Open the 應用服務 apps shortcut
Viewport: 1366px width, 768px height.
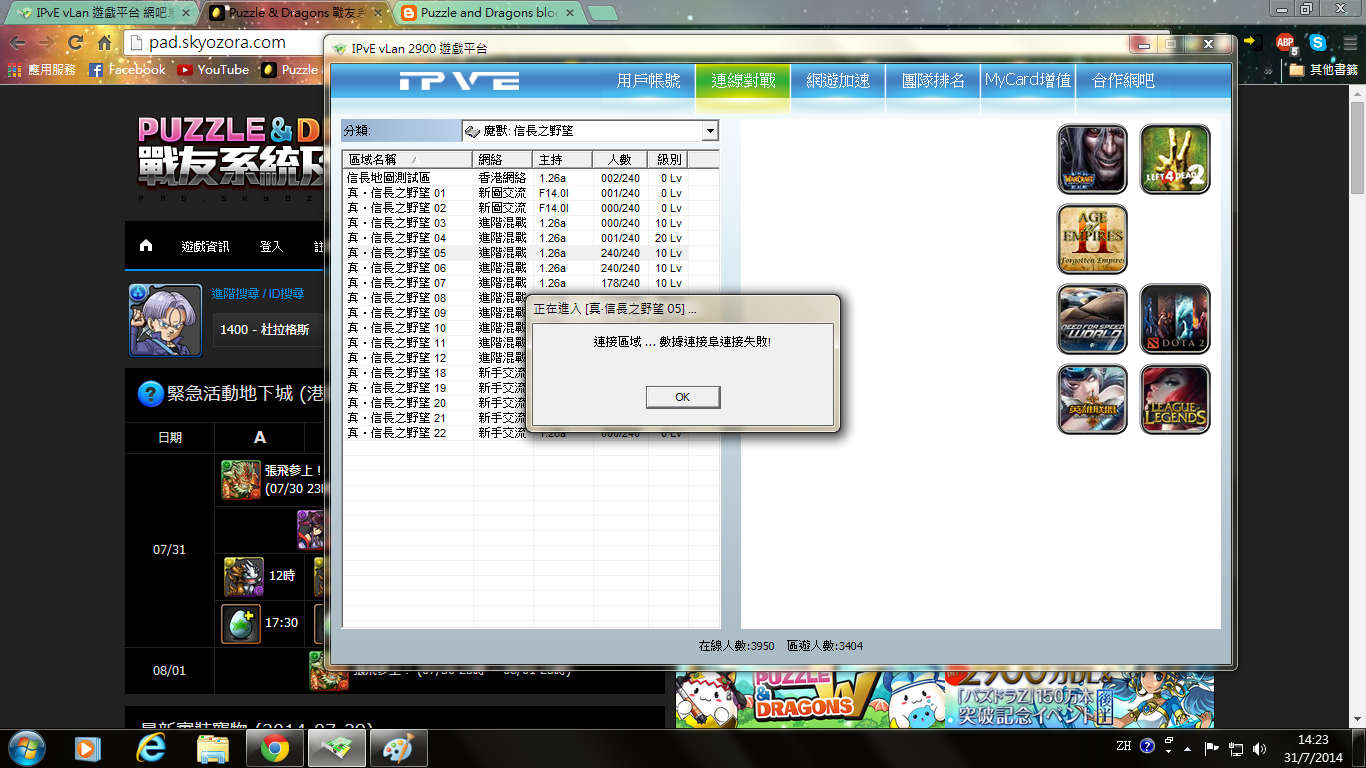tap(42, 70)
